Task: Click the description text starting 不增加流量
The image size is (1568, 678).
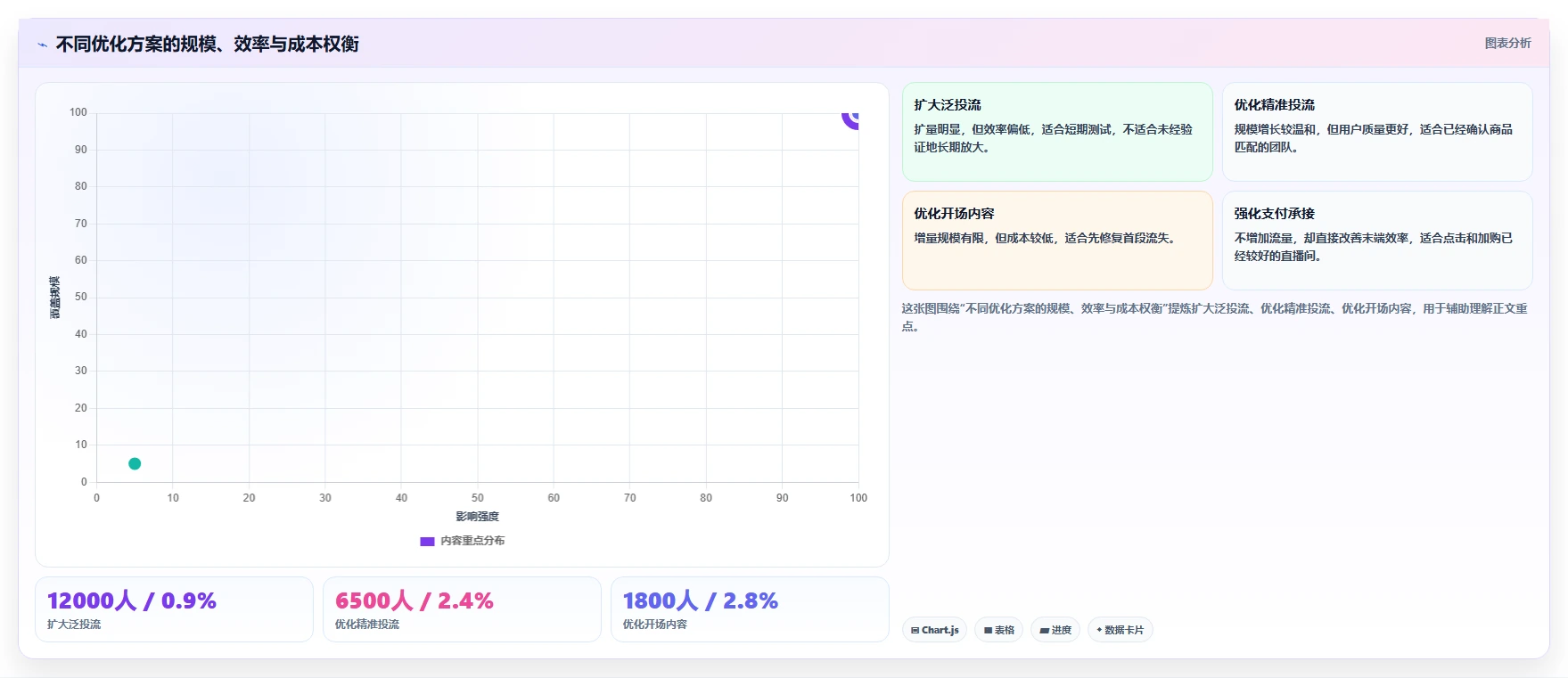Action: (1374, 247)
